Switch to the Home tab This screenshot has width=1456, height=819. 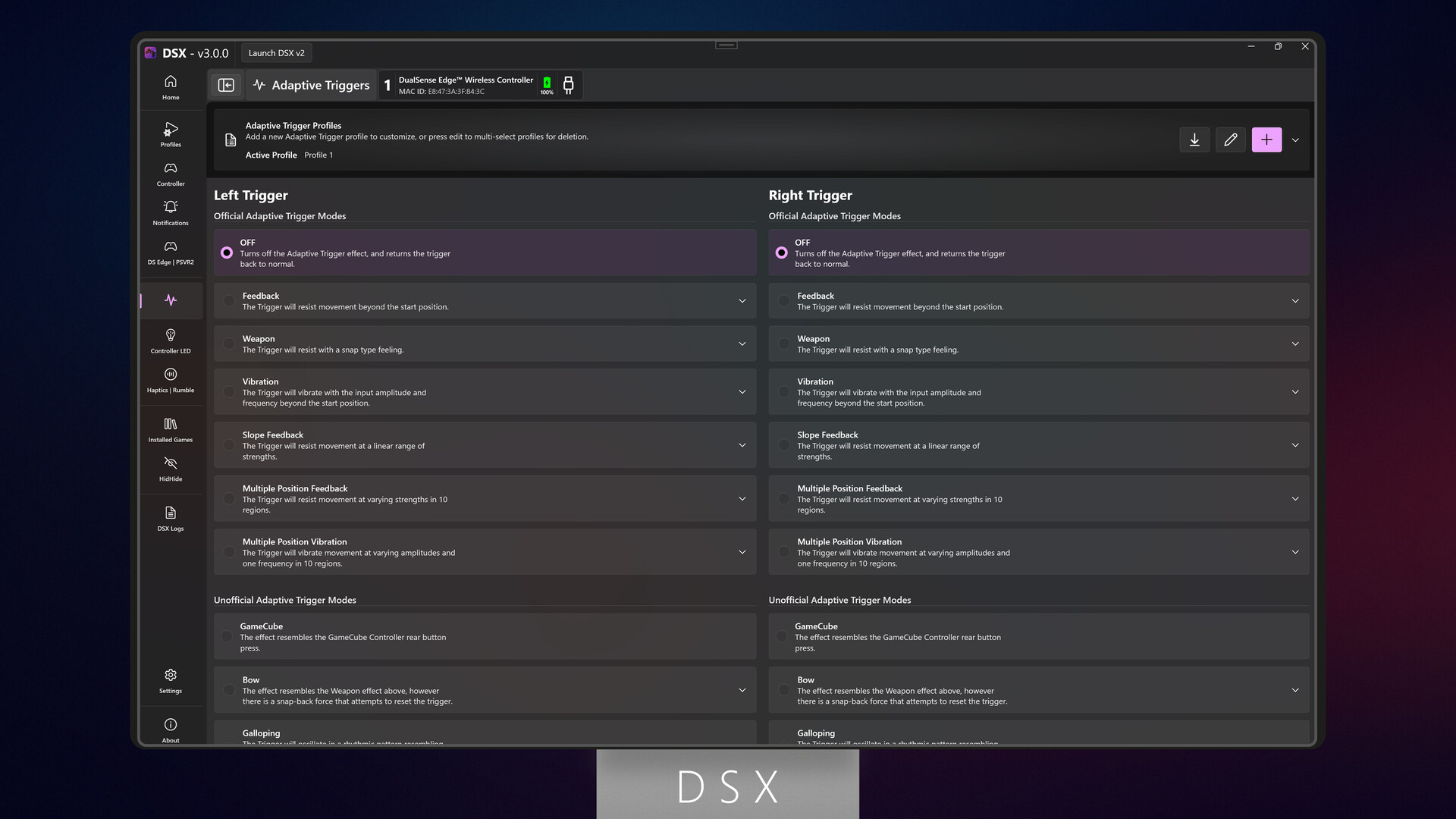170,86
